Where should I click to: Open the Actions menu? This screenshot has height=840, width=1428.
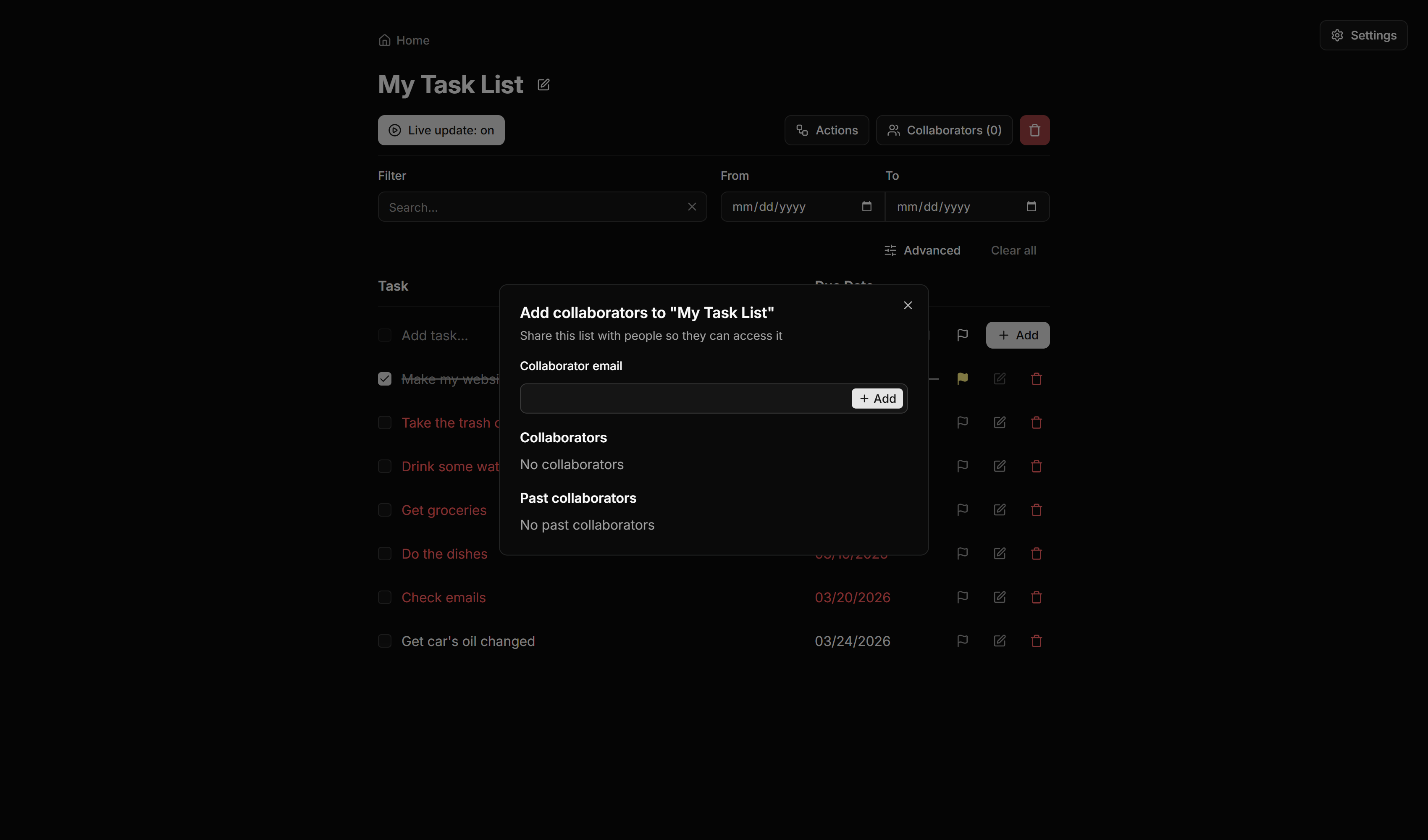[826, 130]
